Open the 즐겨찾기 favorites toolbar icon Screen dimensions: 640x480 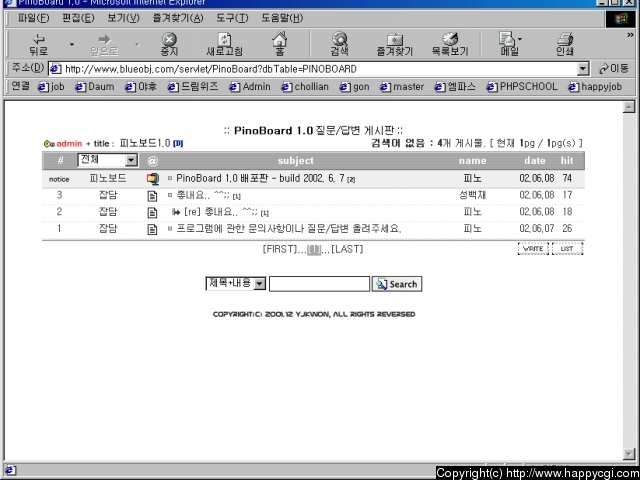pos(394,45)
